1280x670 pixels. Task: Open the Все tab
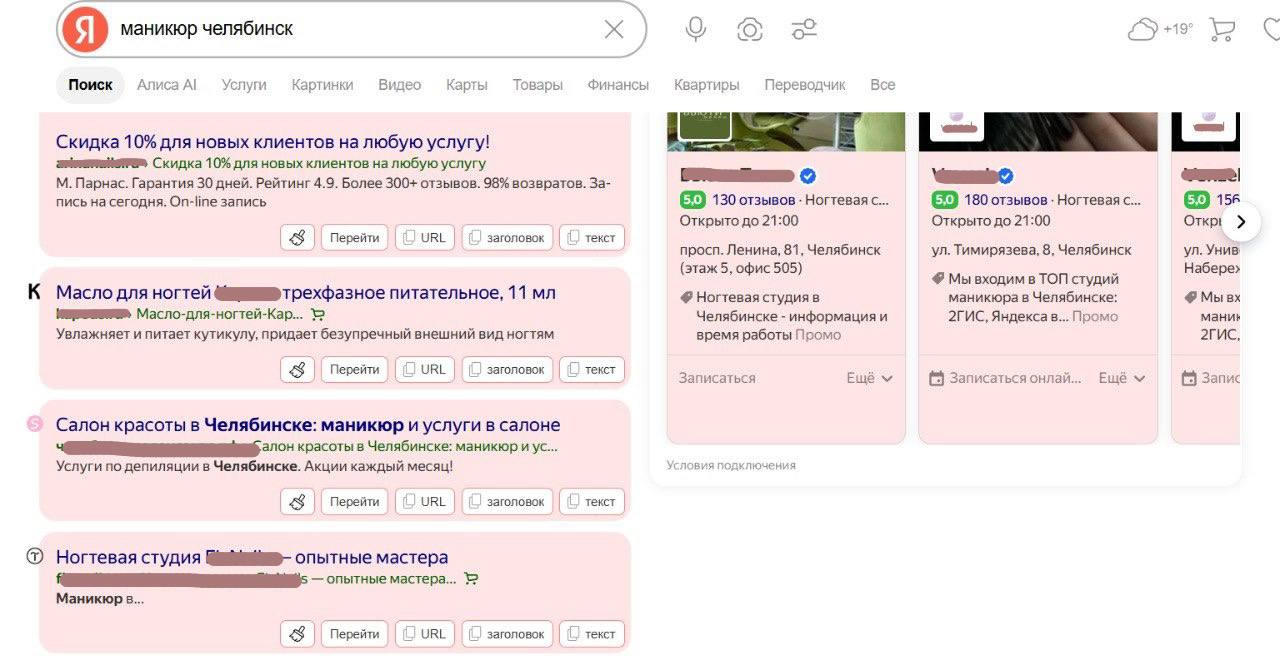click(883, 85)
